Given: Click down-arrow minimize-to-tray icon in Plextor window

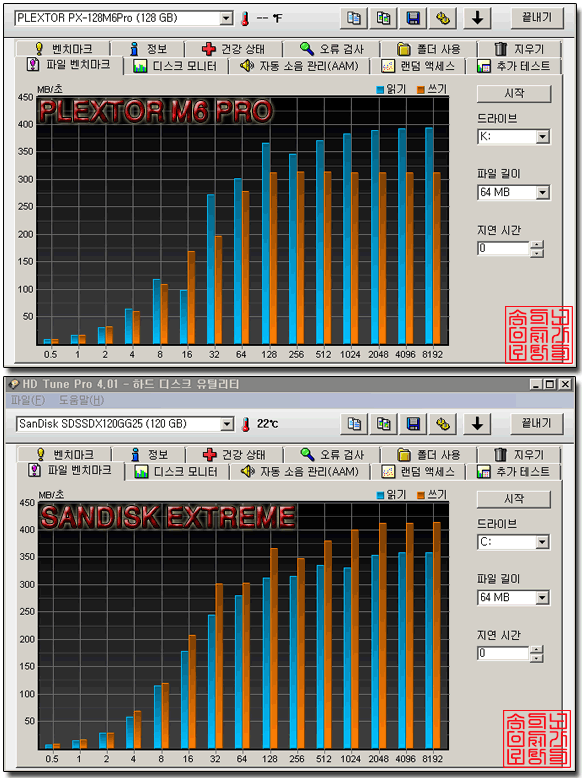Looking at the screenshot, I should [x=477, y=18].
